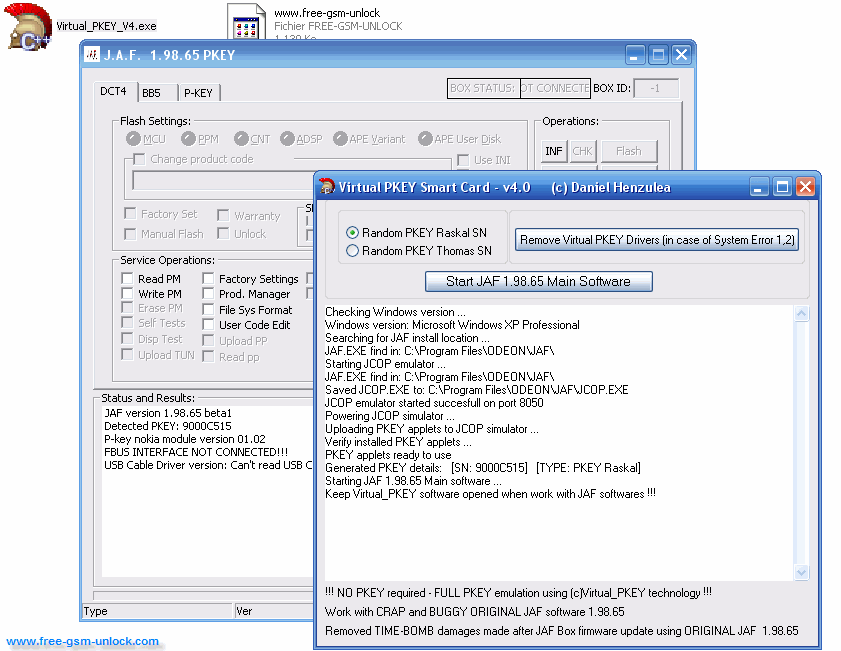Toggle the Change product code checkbox

pos(139,159)
